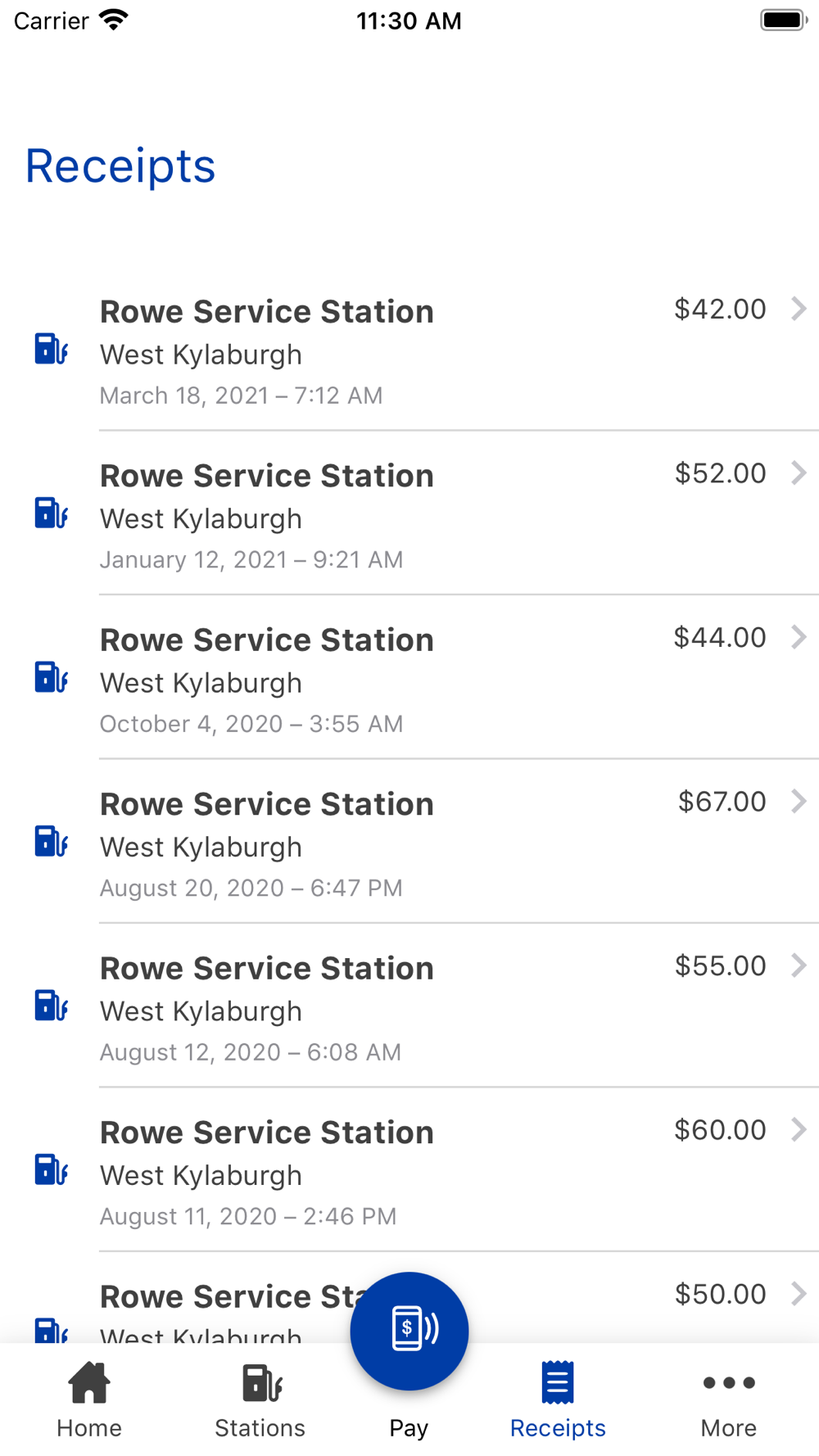Tap the blue Pay phone icon button

point(409,1331)
